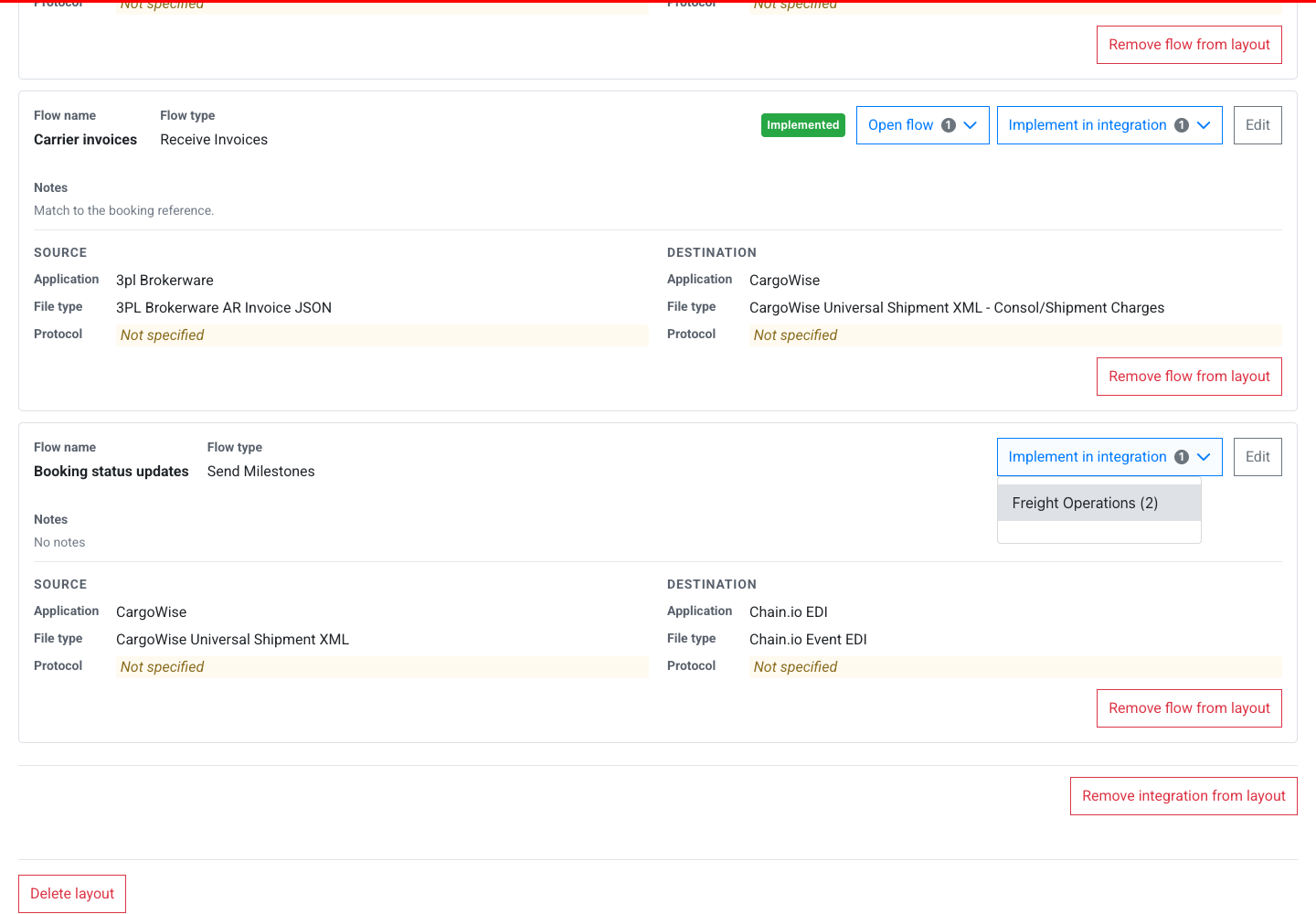Select 'Freight Operations (2)' from the dropdown menu
The width and height of the screenshot is (1316, 914).
[1099, 503]
